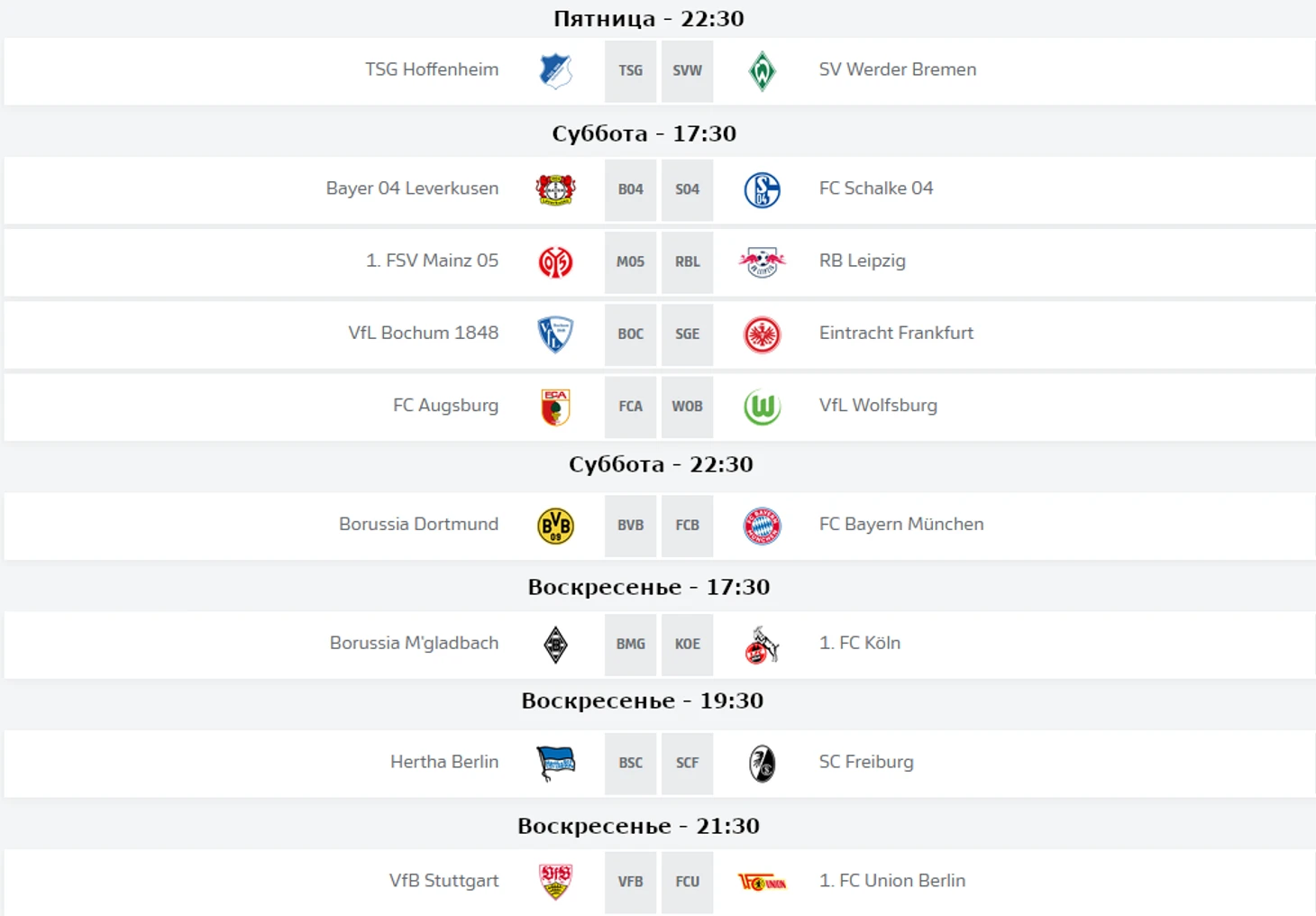Click the TSG Hoffenheim club crest

(x=555, y=71)
